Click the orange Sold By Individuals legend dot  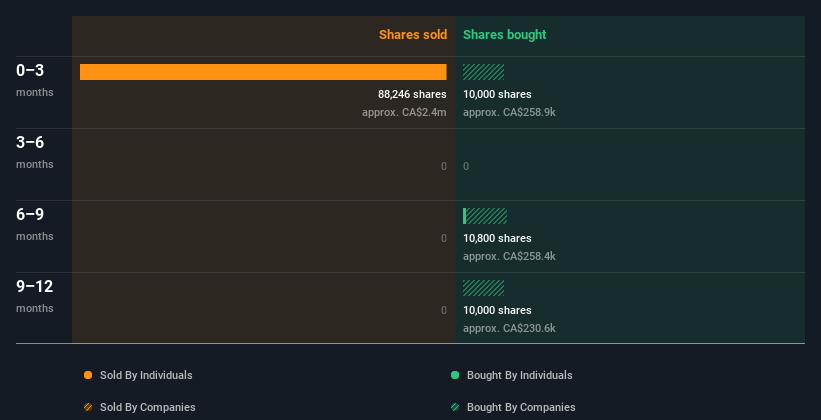88,375
